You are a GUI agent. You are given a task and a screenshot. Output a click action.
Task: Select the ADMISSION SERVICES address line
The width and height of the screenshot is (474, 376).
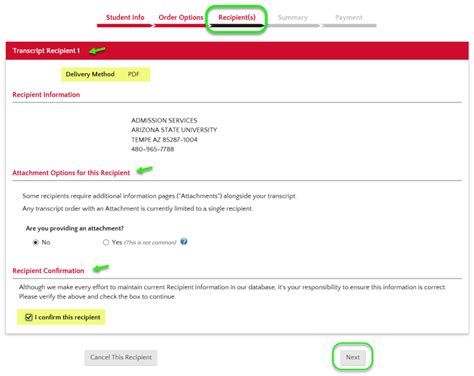pyautogui.click(x=164, y=120)
